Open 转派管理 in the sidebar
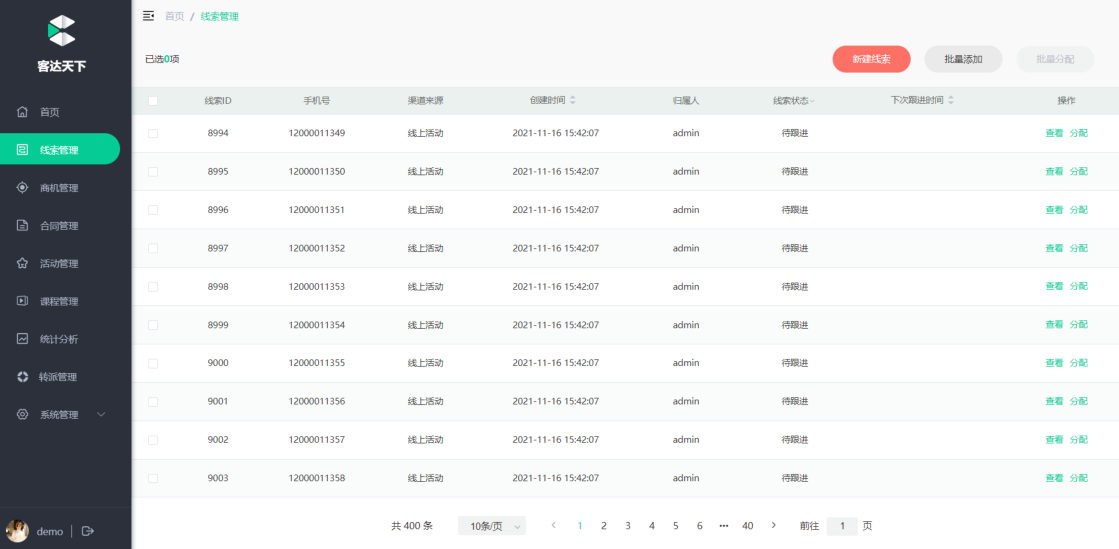Viewport: 1119px width, 549px height. (x=60, y=377)
